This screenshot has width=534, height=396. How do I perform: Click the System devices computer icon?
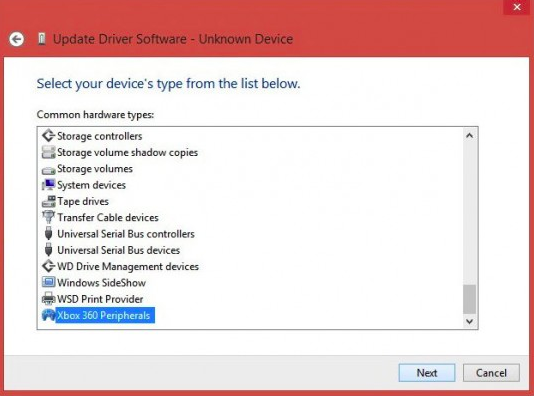click(48, 185)
